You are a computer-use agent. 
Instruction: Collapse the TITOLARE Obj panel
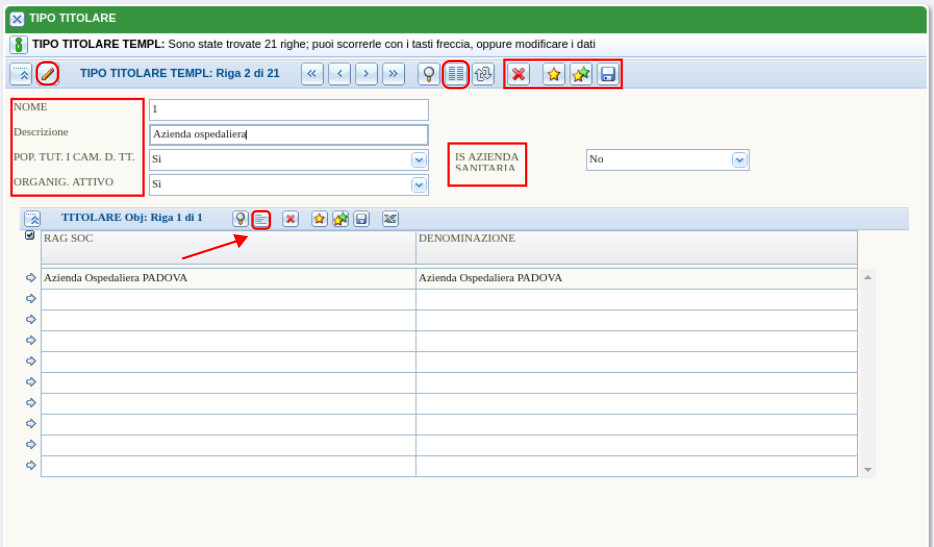pyautogui.click(x=32, y=219)
